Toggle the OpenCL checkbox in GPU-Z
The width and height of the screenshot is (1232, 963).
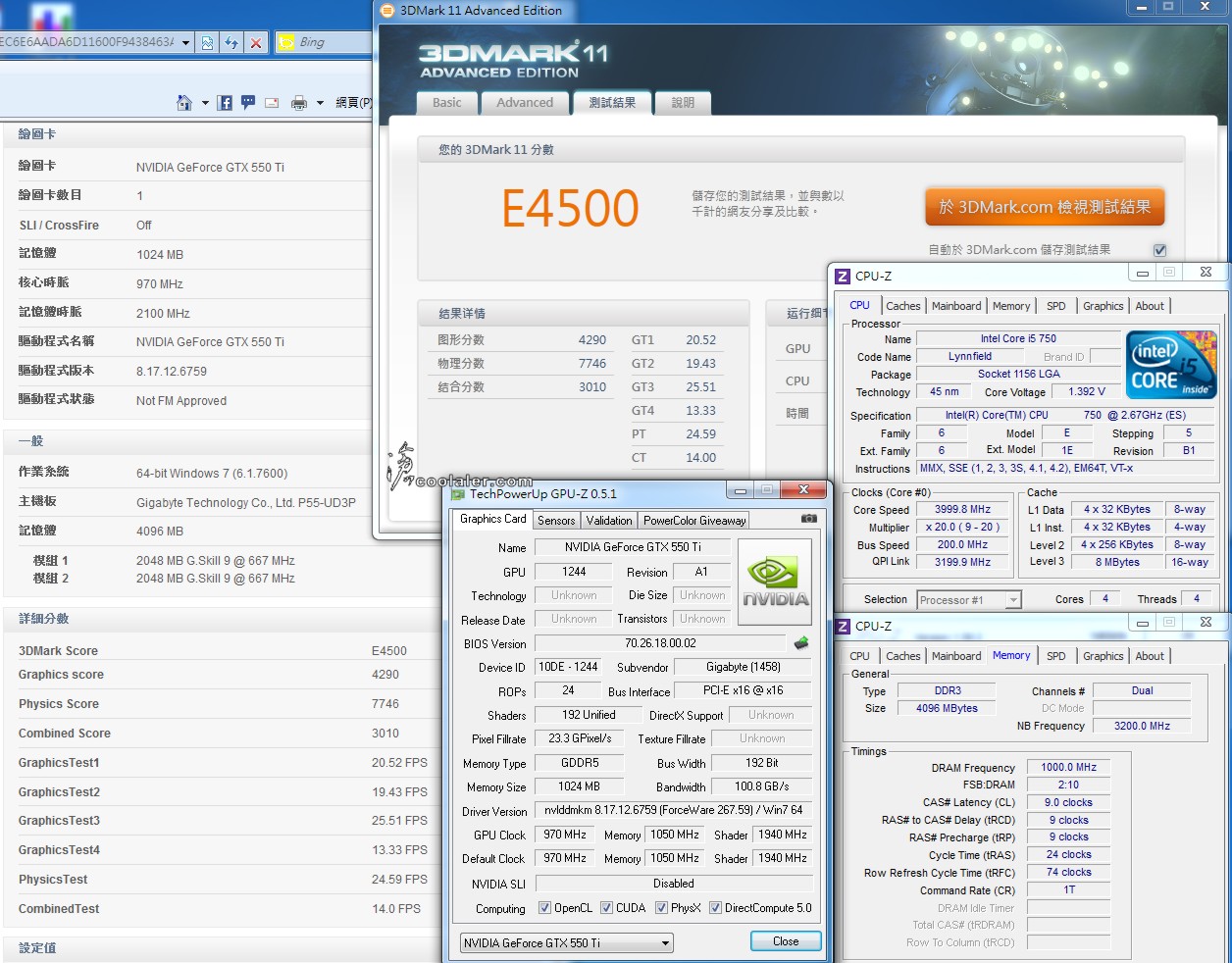click(544, 908)
